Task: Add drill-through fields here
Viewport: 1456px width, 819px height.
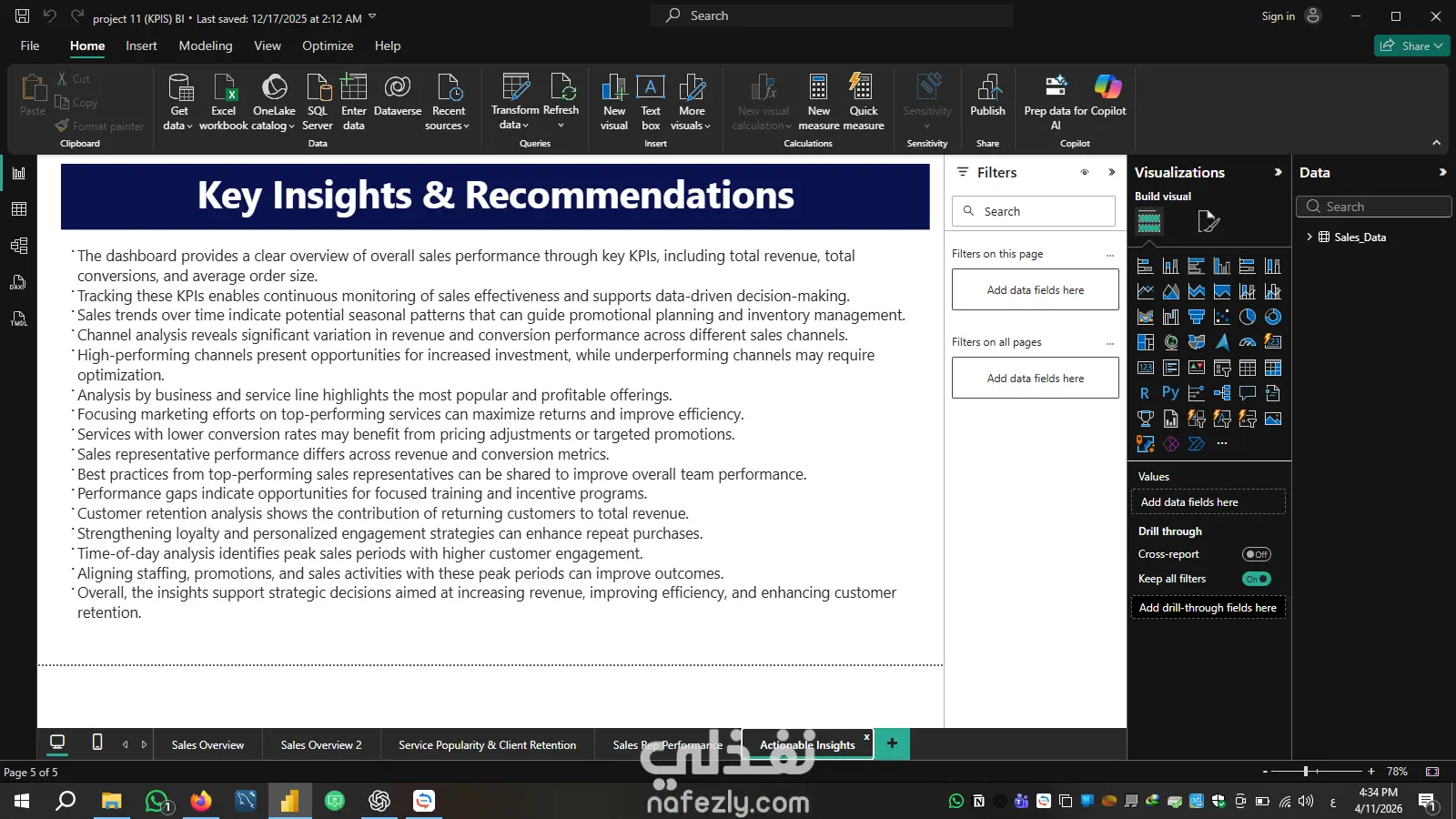Action: click(1208, 608)
